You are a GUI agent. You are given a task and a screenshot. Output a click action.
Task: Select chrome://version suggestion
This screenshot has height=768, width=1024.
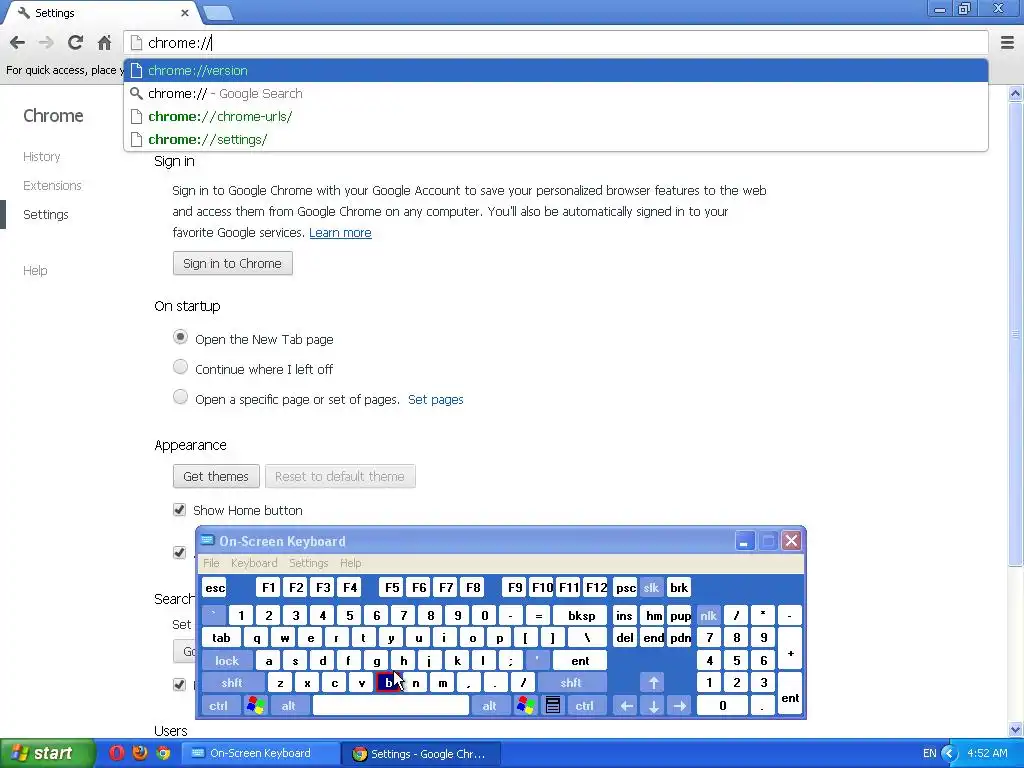tap(556, 71)
